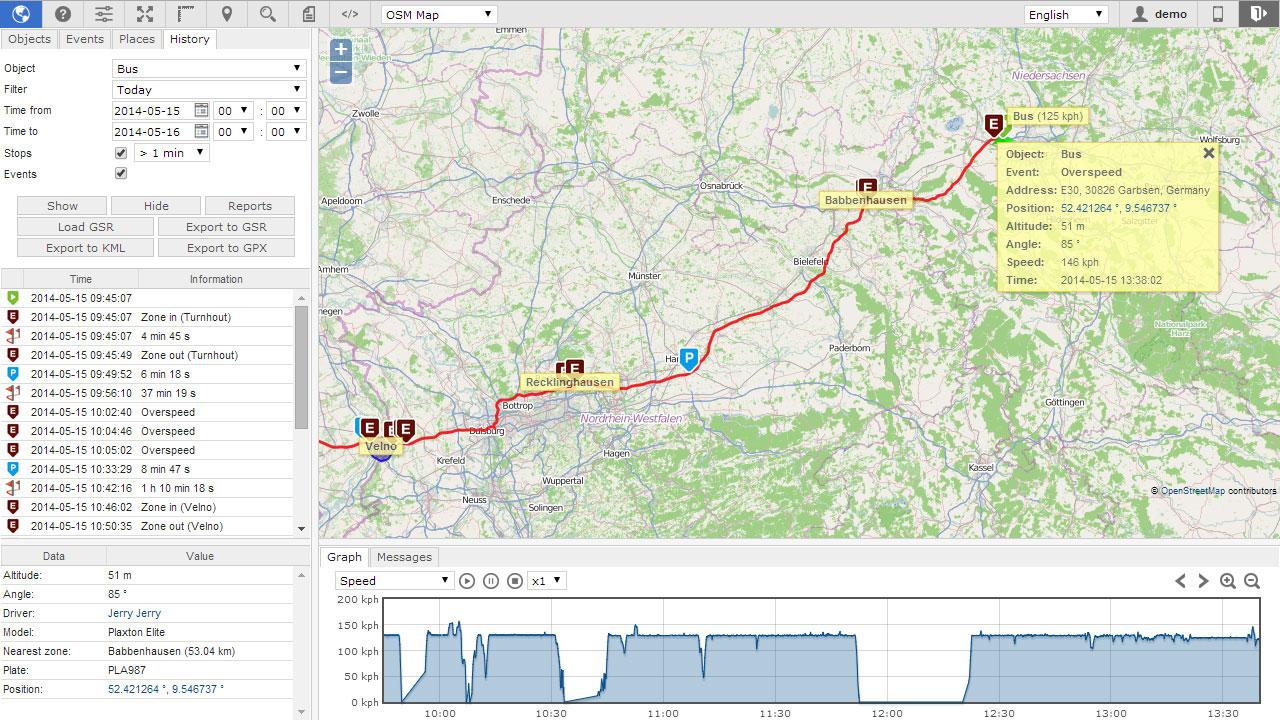This screenshot has width=1280, height=720.
Task: Open the Reports button in History panel
Action: point(250,206)
